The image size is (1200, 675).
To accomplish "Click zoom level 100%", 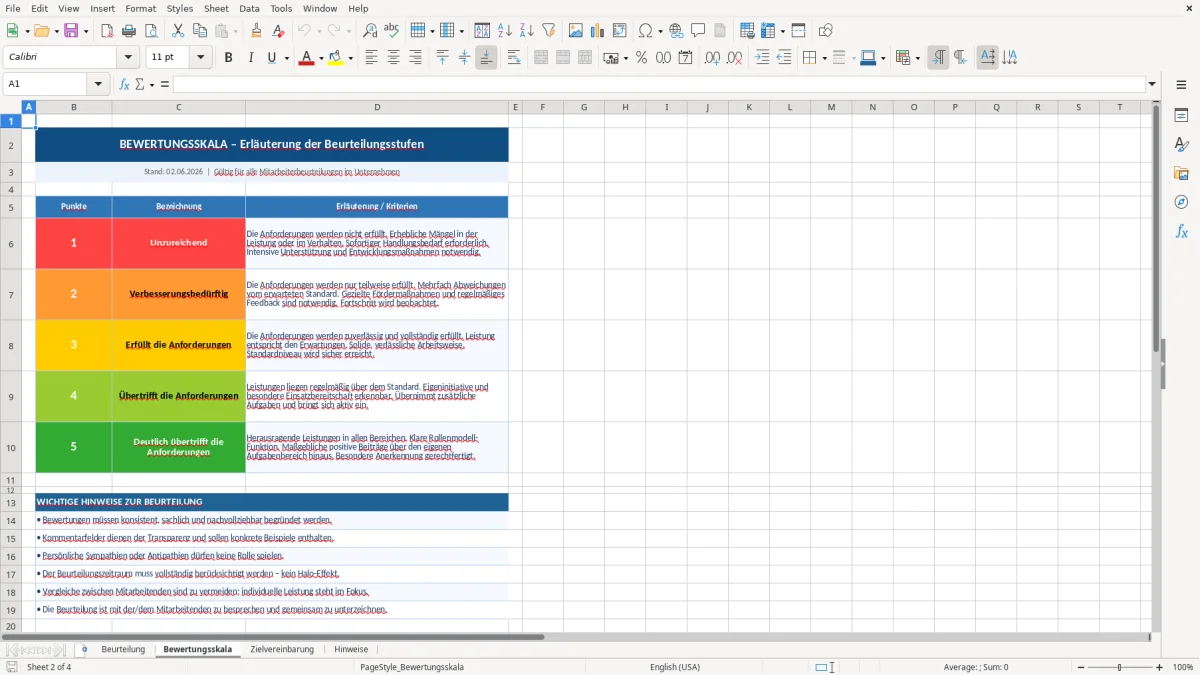I will [1182, 667].
